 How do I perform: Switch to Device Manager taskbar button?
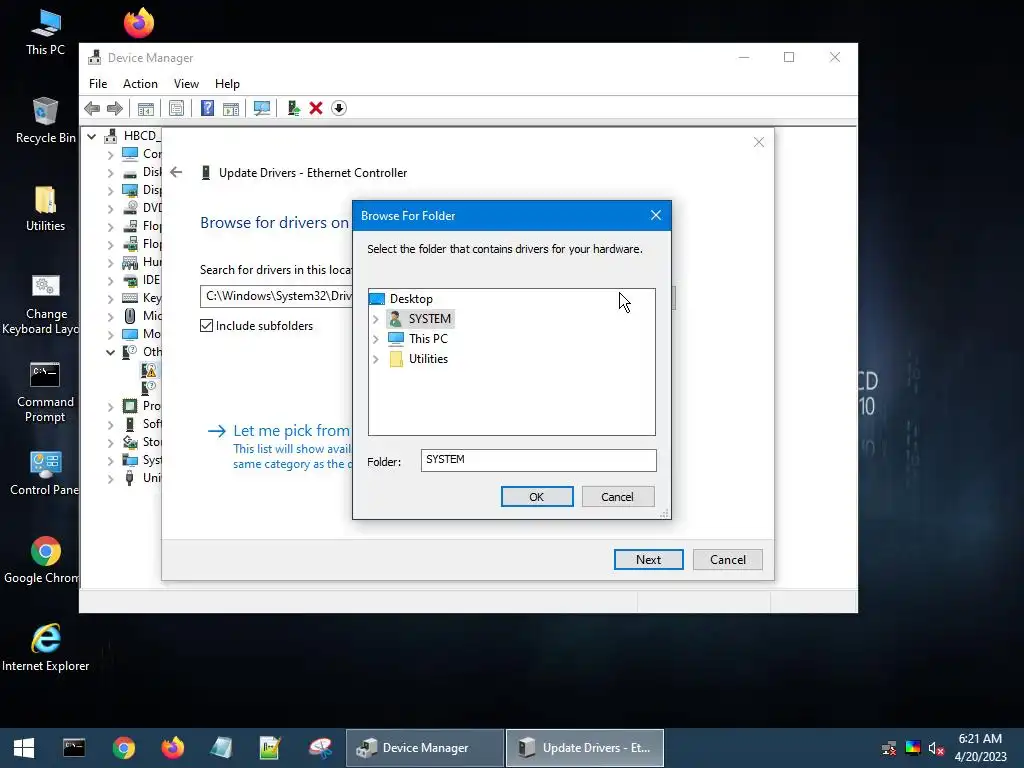click(425, 748)
